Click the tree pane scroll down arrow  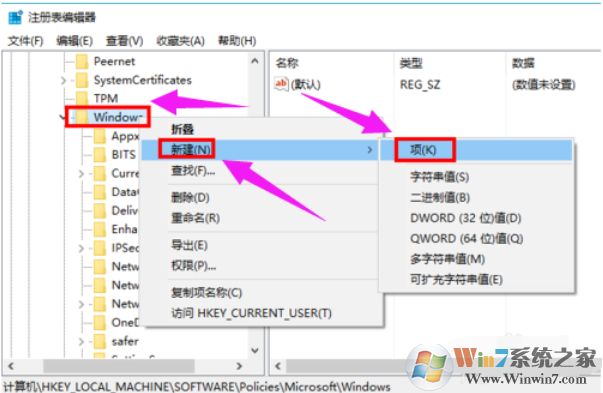255,350
